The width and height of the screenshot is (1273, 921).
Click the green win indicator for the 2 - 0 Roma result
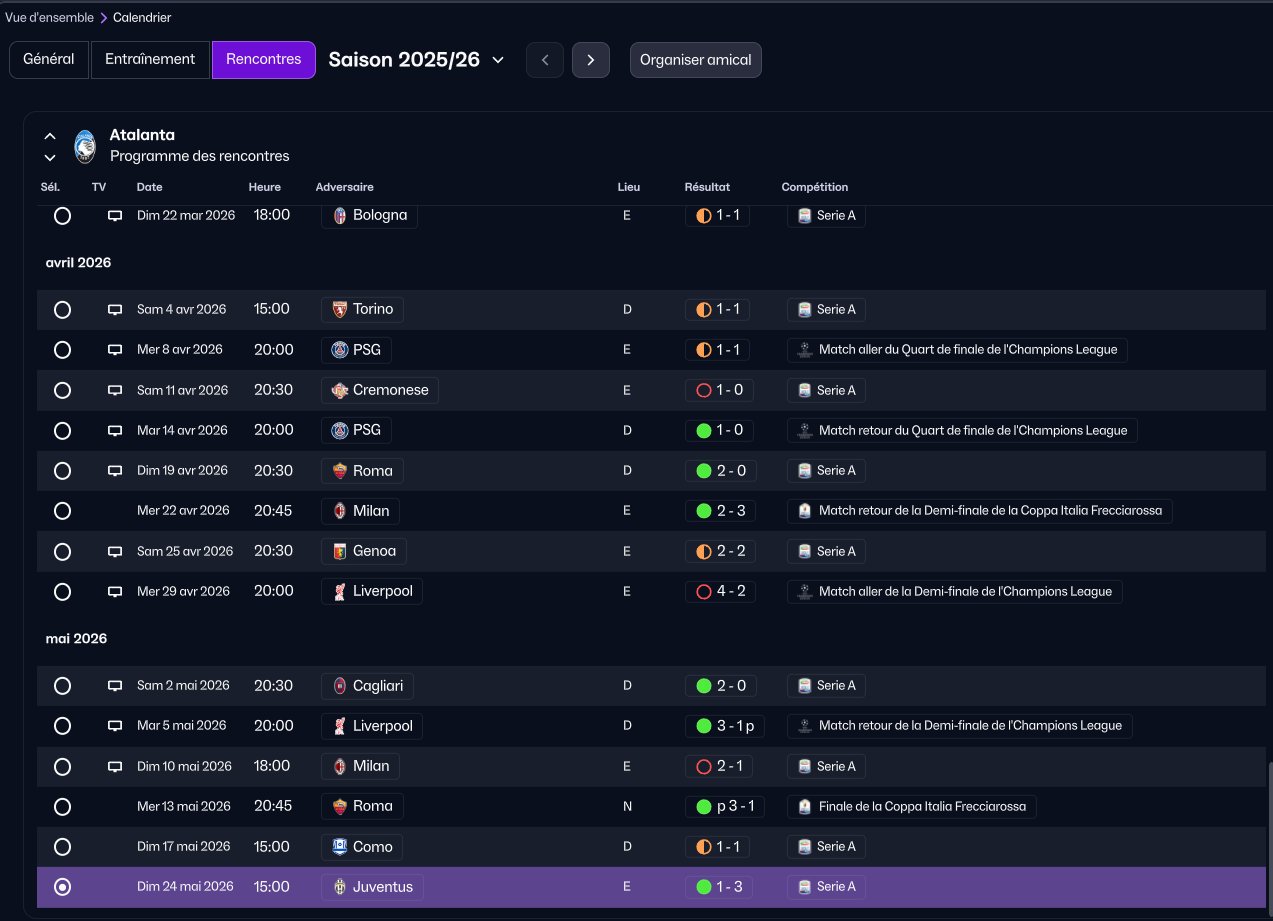point(703,471)
